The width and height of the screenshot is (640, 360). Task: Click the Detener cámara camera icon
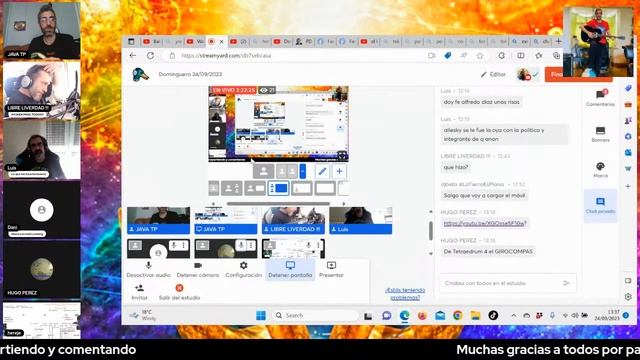[x=198, y=265]
